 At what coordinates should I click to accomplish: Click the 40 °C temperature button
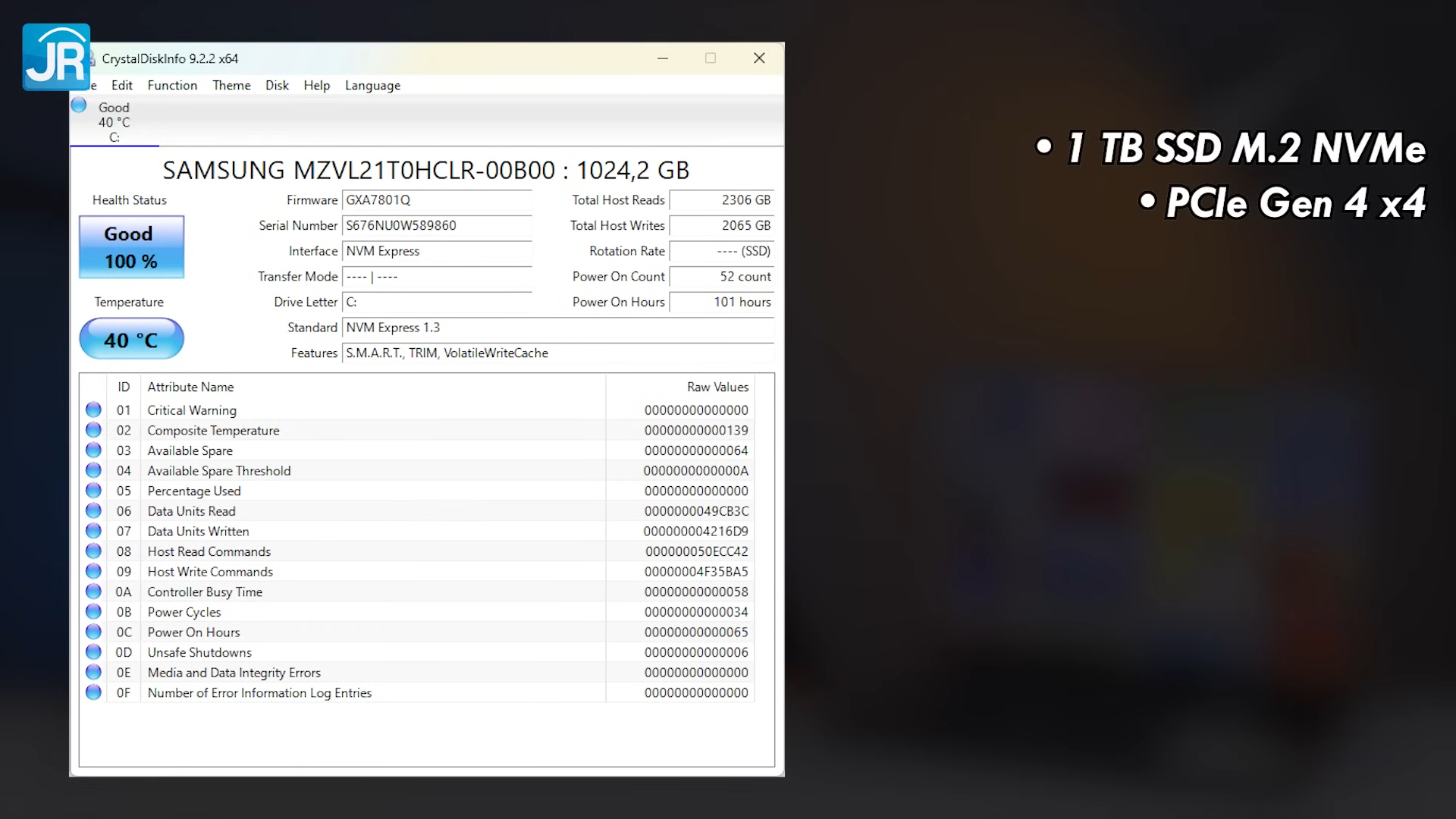[x=131, y=339]
